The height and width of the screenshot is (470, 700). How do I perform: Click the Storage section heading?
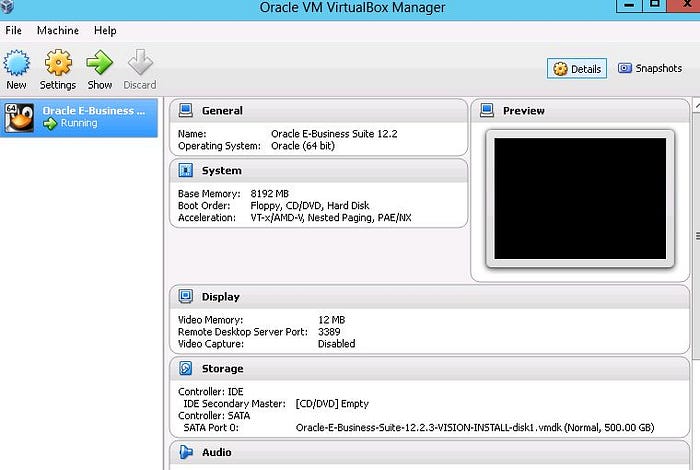pos(222,369)
